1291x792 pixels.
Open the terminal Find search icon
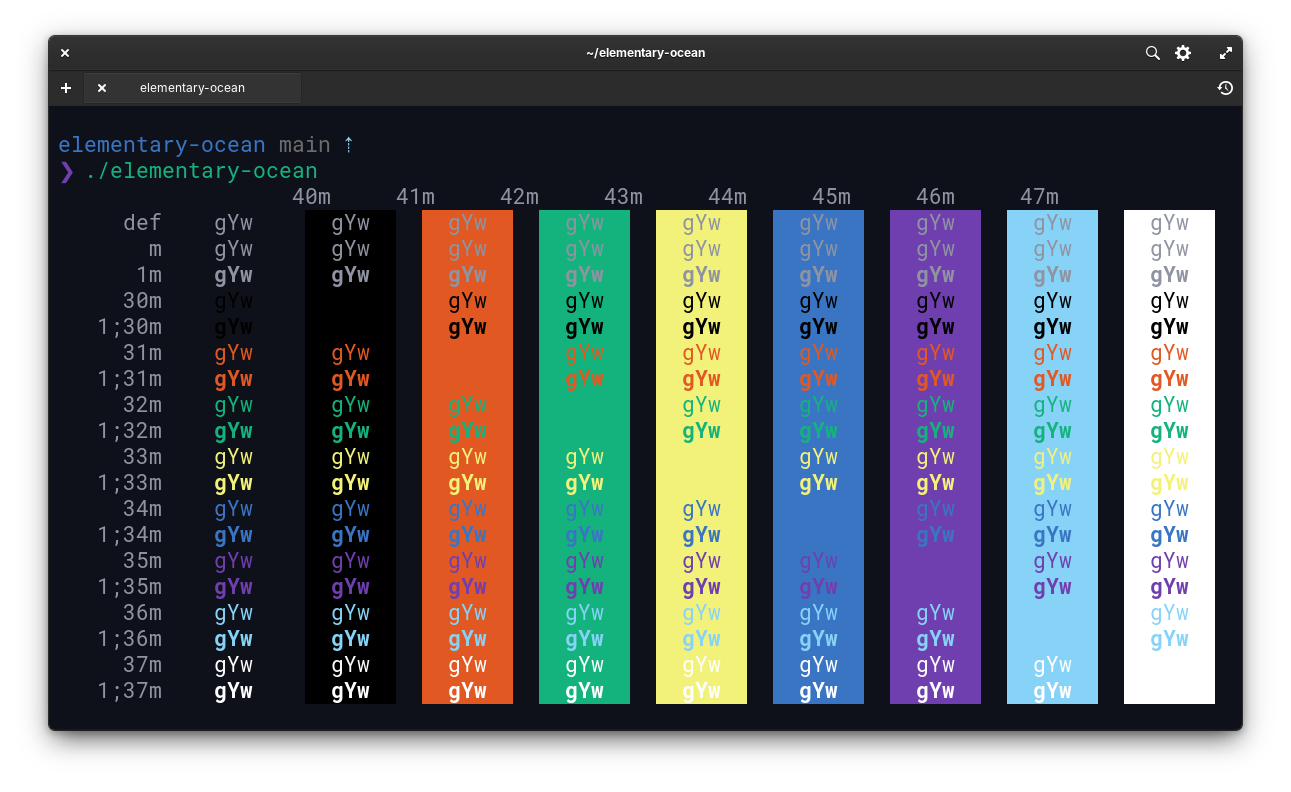tap(1152, 53)
